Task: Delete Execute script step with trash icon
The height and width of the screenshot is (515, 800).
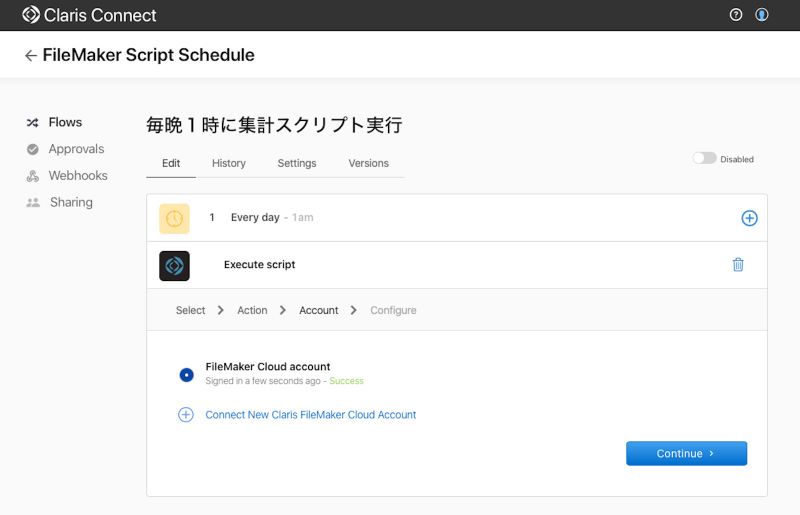Action: point(738,264)
